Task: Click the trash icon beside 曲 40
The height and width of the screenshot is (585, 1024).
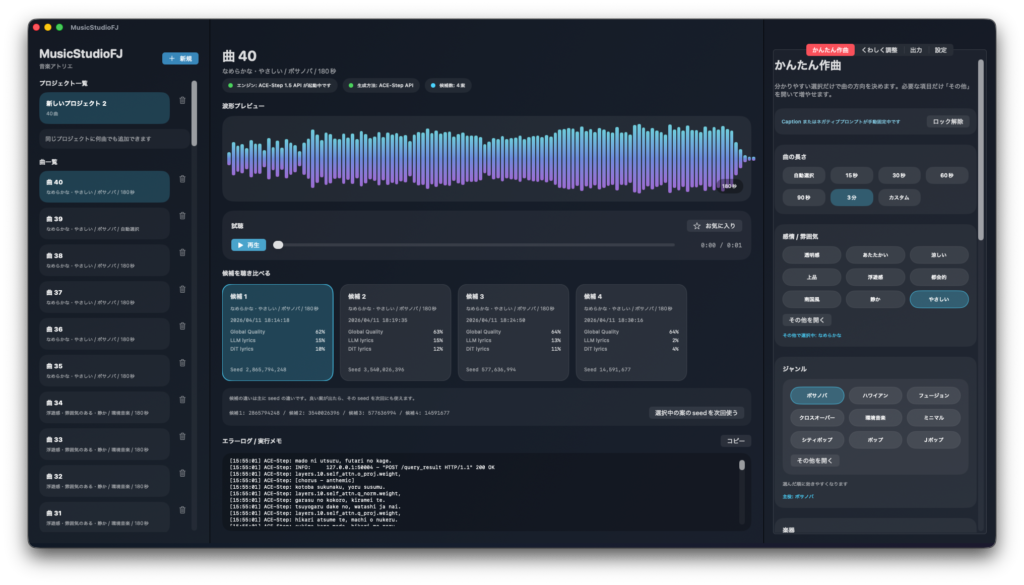Action: click(182, 179)
